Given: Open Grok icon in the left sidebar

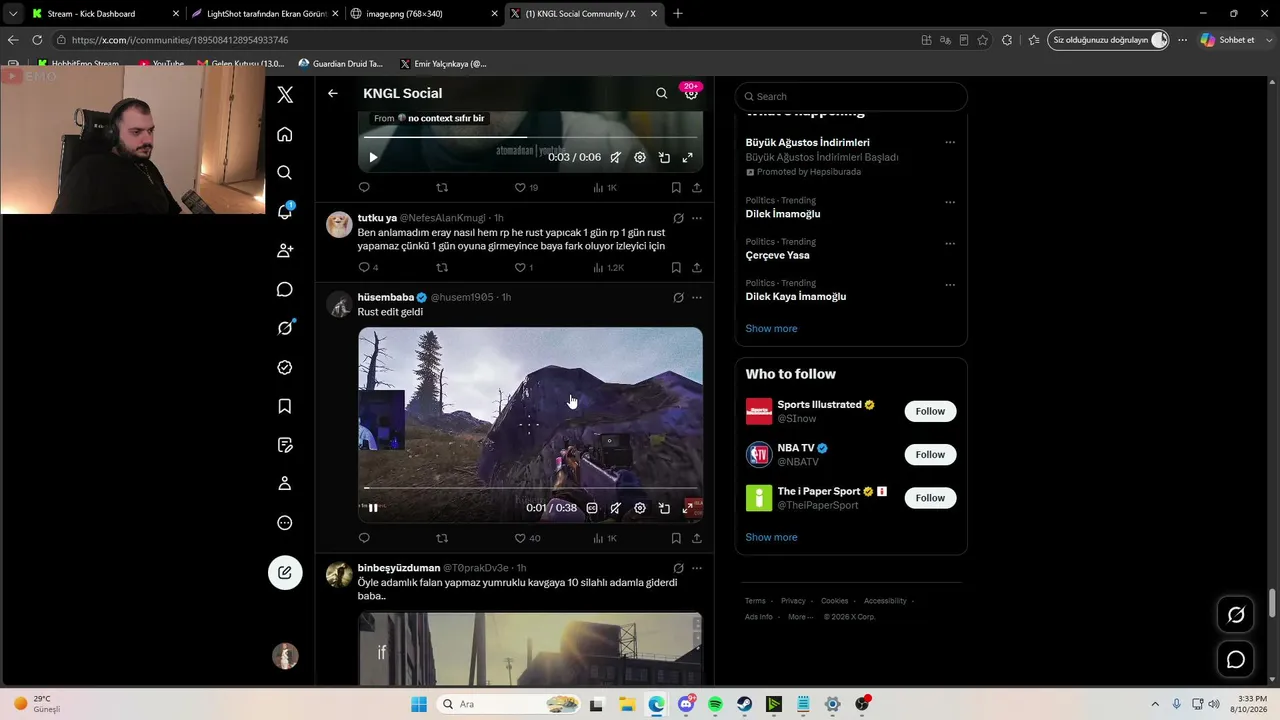Looking at the screenshot, I should click(285, 328).
